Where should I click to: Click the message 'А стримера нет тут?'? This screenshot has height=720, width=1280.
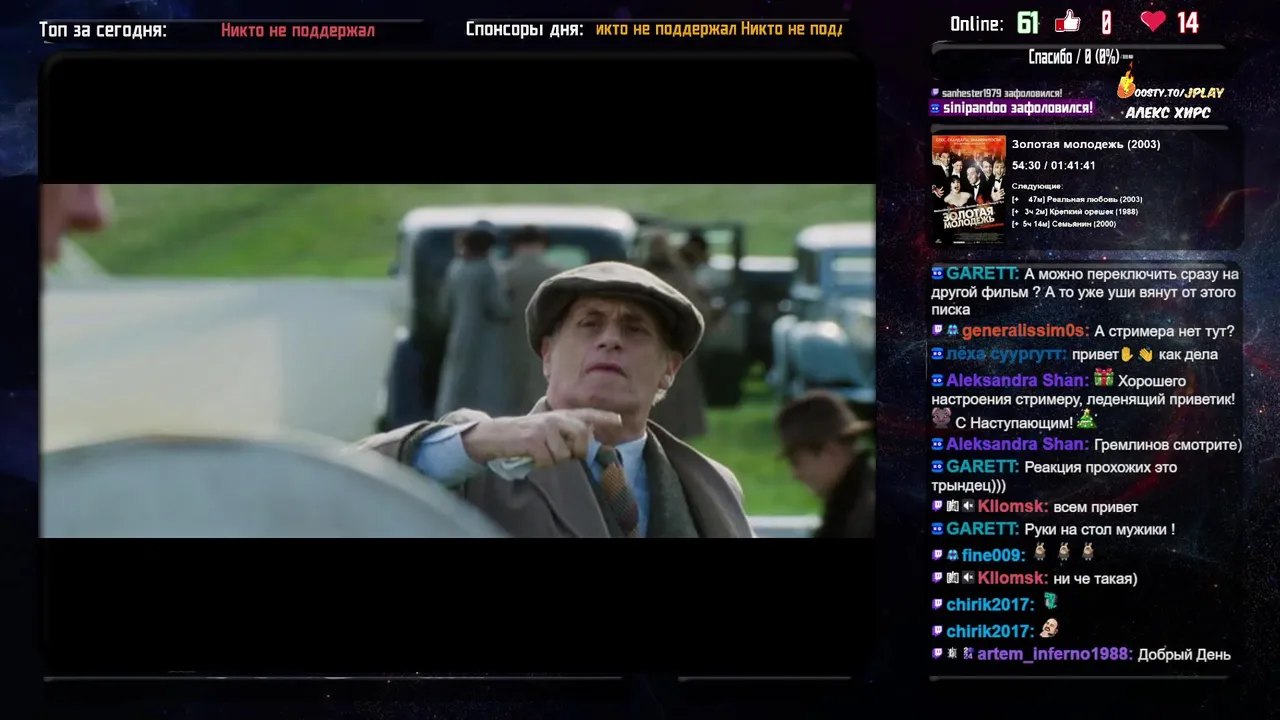1164,331
